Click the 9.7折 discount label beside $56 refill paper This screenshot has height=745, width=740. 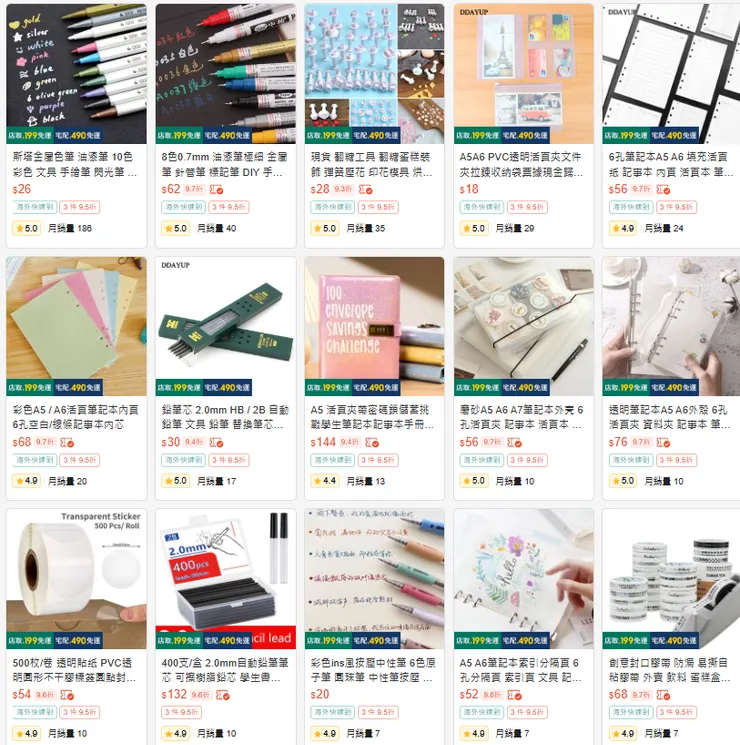tap(641, 189)
